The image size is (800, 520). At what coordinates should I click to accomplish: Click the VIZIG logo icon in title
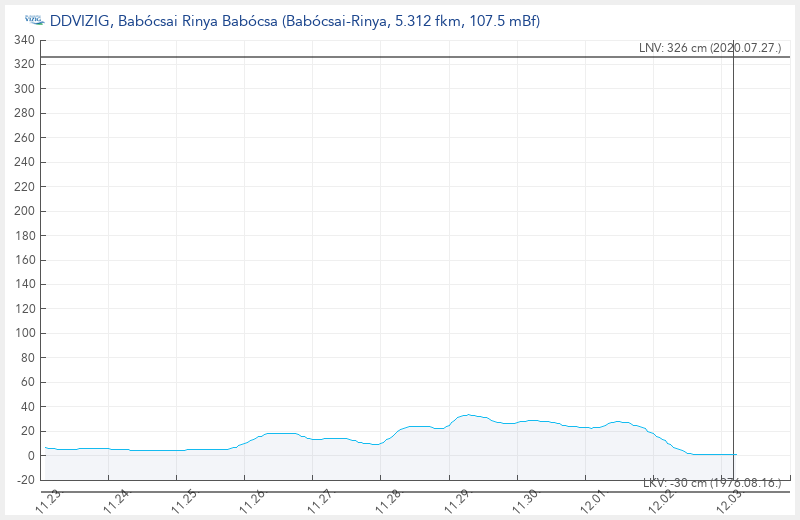[x=33, y=20]
